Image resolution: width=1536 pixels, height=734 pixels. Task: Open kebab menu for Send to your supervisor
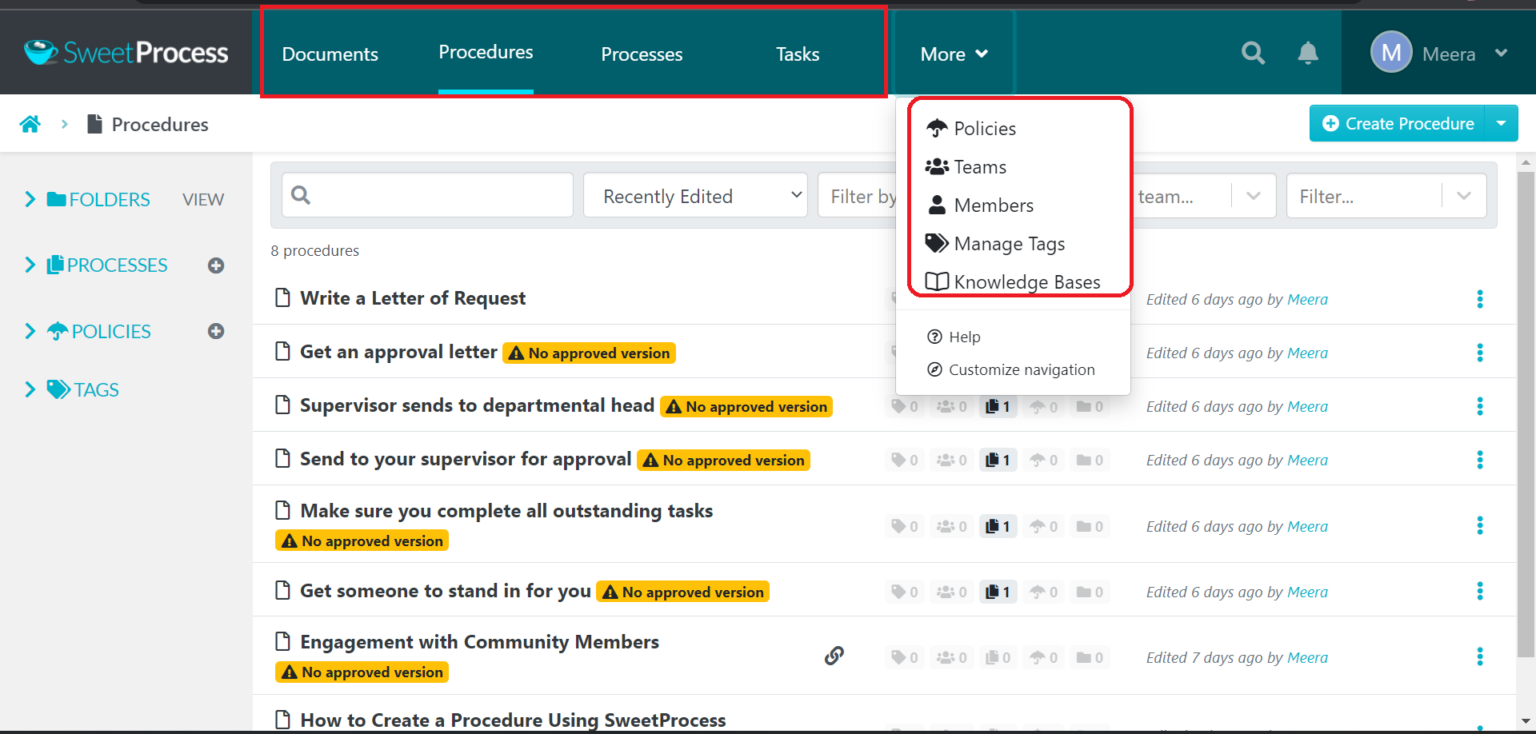point(1480,460)
